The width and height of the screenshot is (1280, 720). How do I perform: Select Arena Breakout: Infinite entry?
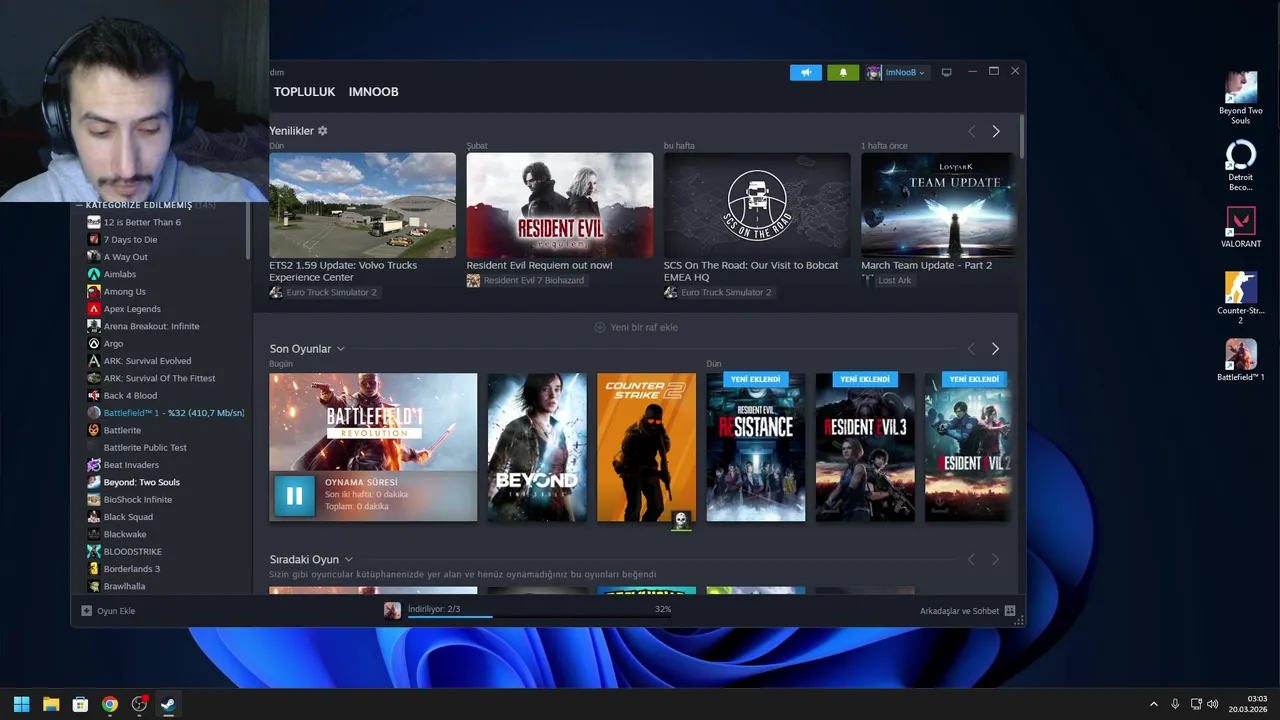pos(151,326)
